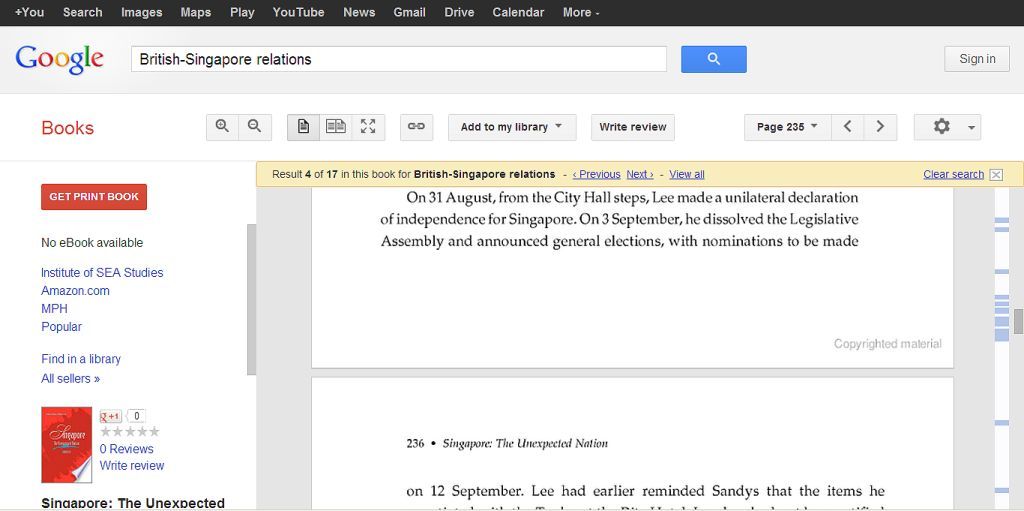Expand Add to my library dropdown
This screenshot has height=511, width=1024.
point(512,127)
